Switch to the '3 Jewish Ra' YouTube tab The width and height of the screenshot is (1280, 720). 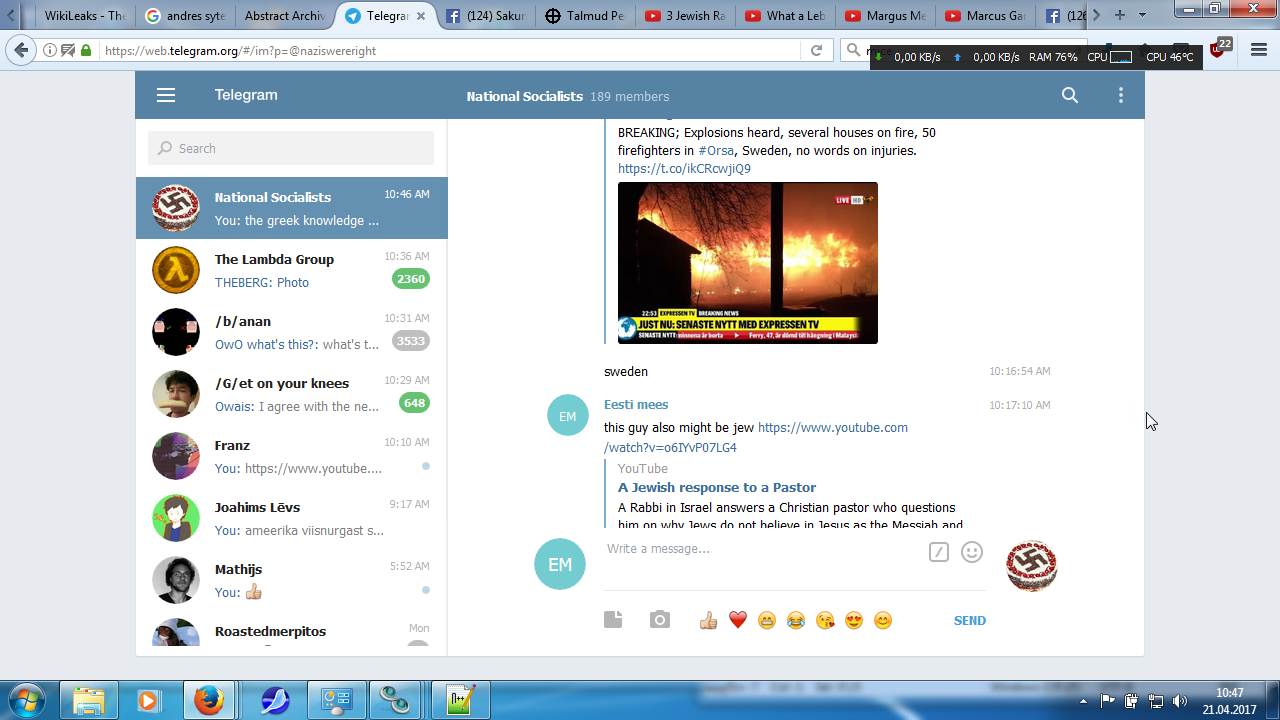click(x=685, y=15)
